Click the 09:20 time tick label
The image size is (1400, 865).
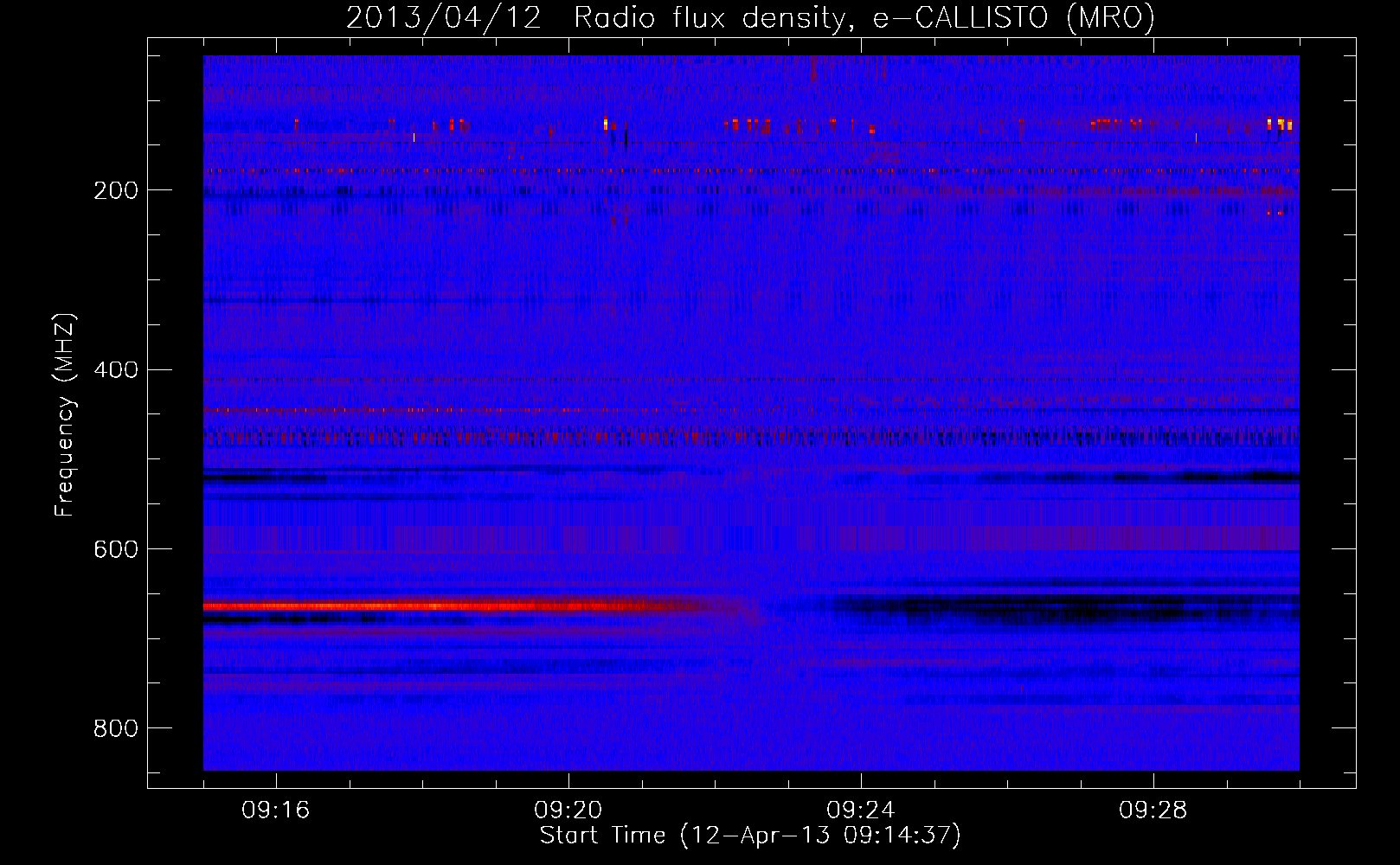coord(568,811)
